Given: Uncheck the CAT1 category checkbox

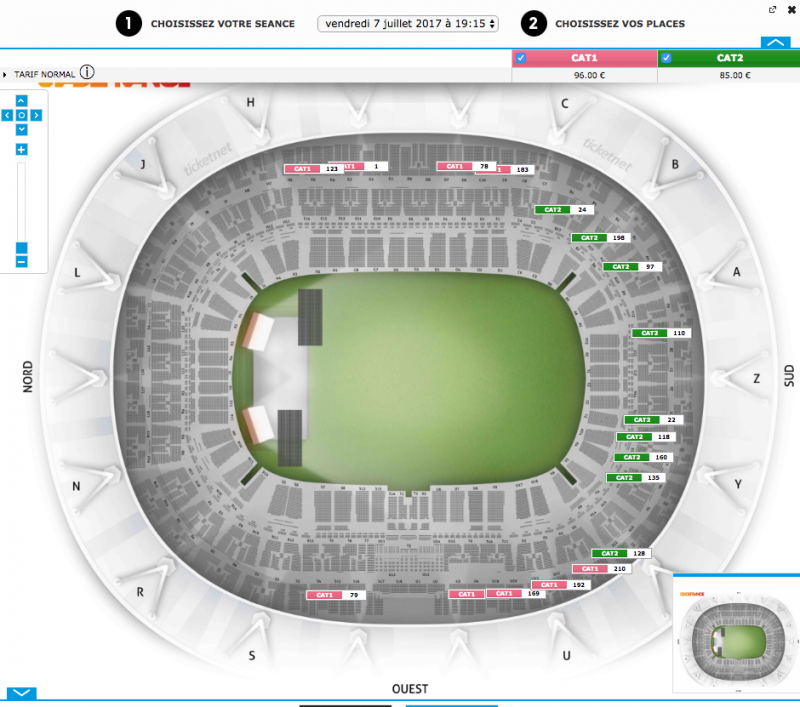Looking at the screenshot, I should coord(520,58).
